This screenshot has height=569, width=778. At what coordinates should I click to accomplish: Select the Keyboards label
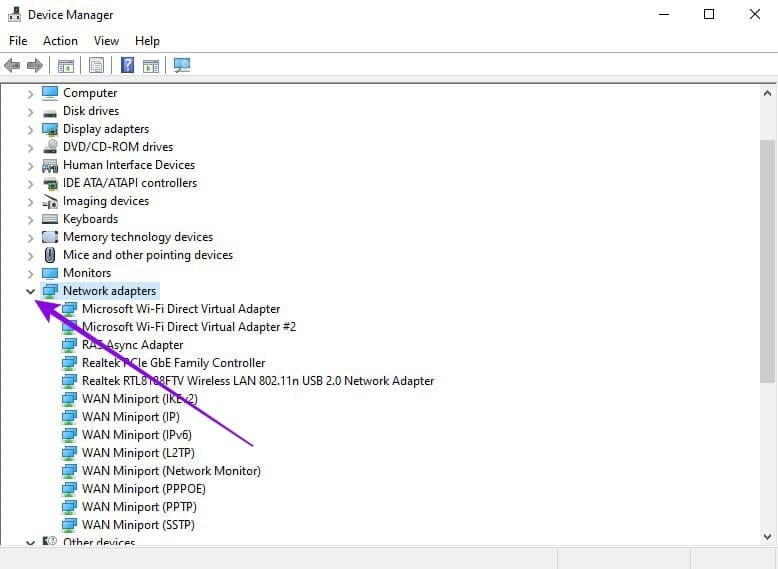[x=90, y=219]
